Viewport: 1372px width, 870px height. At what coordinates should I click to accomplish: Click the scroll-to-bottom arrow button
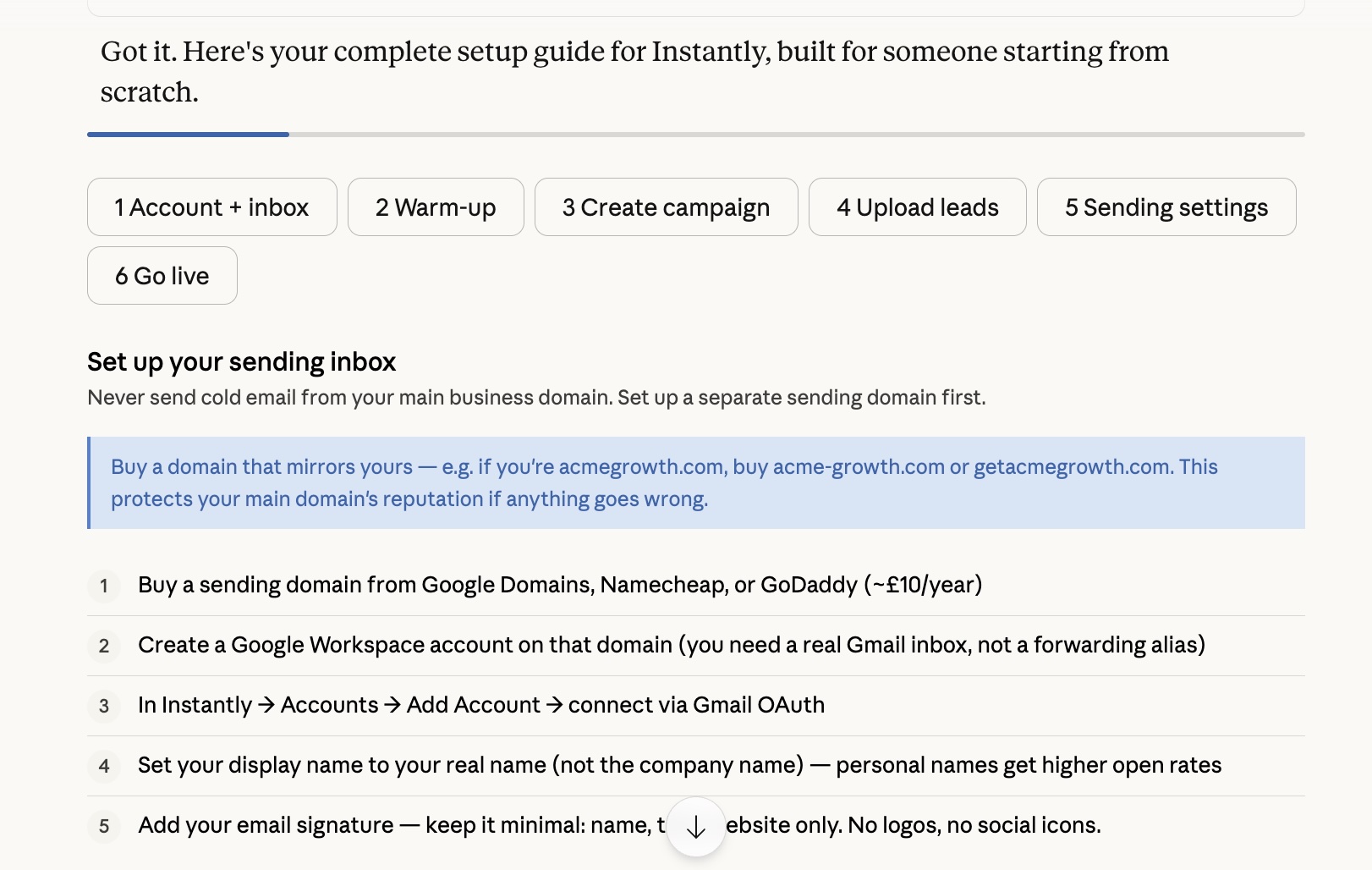[x=695, y=827]
